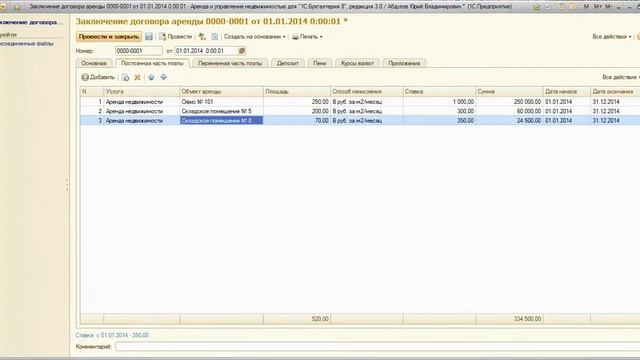640x360 pixels.
Task: Click the Номер input field 0000-0001
Action: pyautogui.click(x=139, y=51)
